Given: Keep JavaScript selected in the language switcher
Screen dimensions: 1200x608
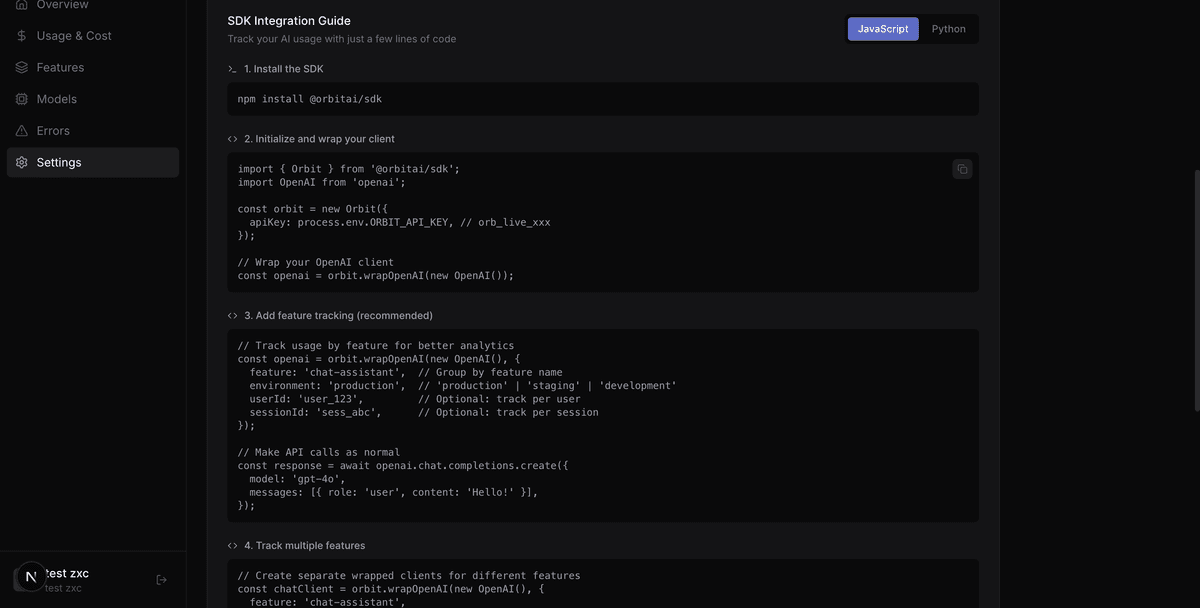Looking at the screenshot, I should tap(883, 28).
